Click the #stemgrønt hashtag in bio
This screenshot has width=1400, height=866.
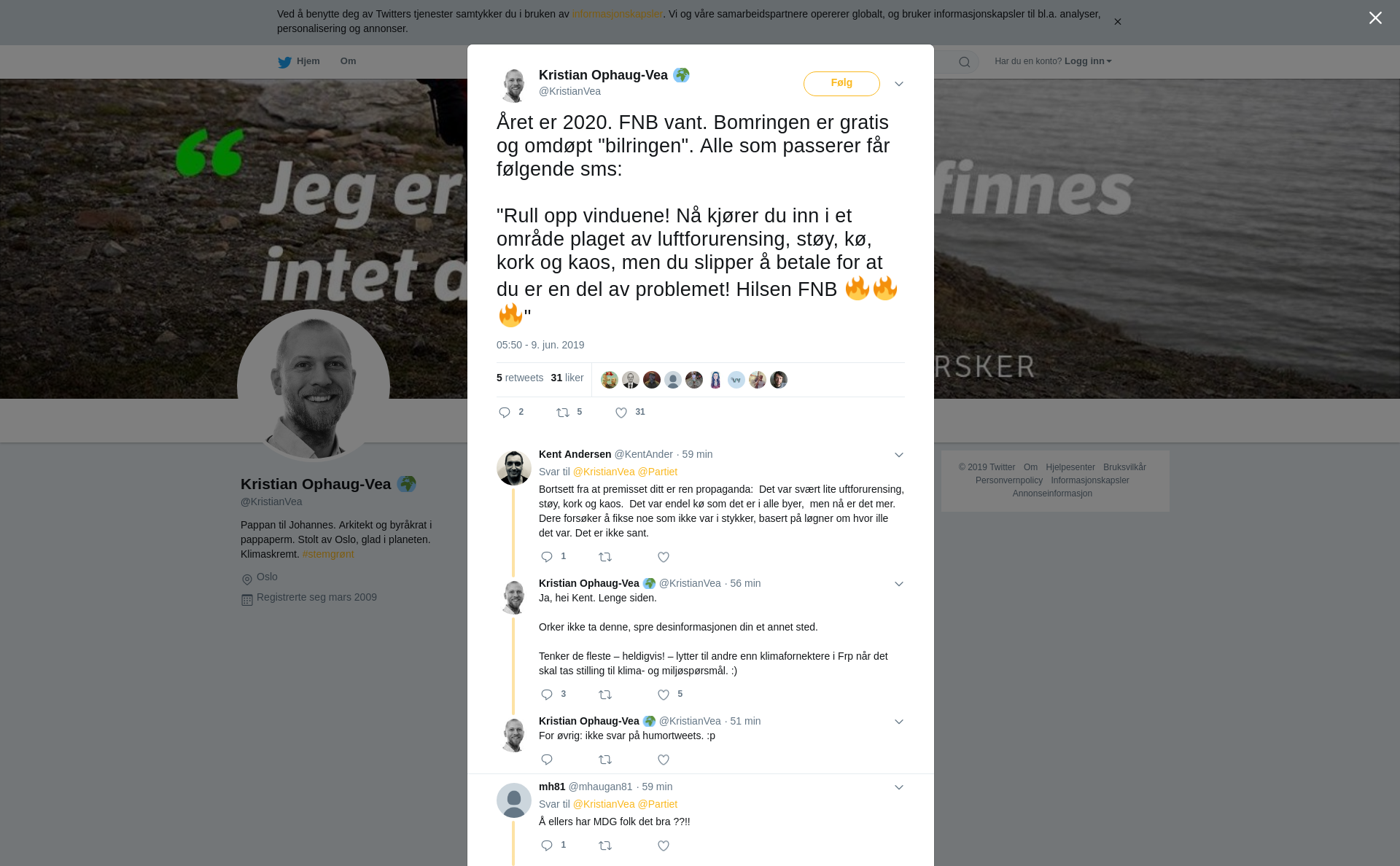coord(328,554)
